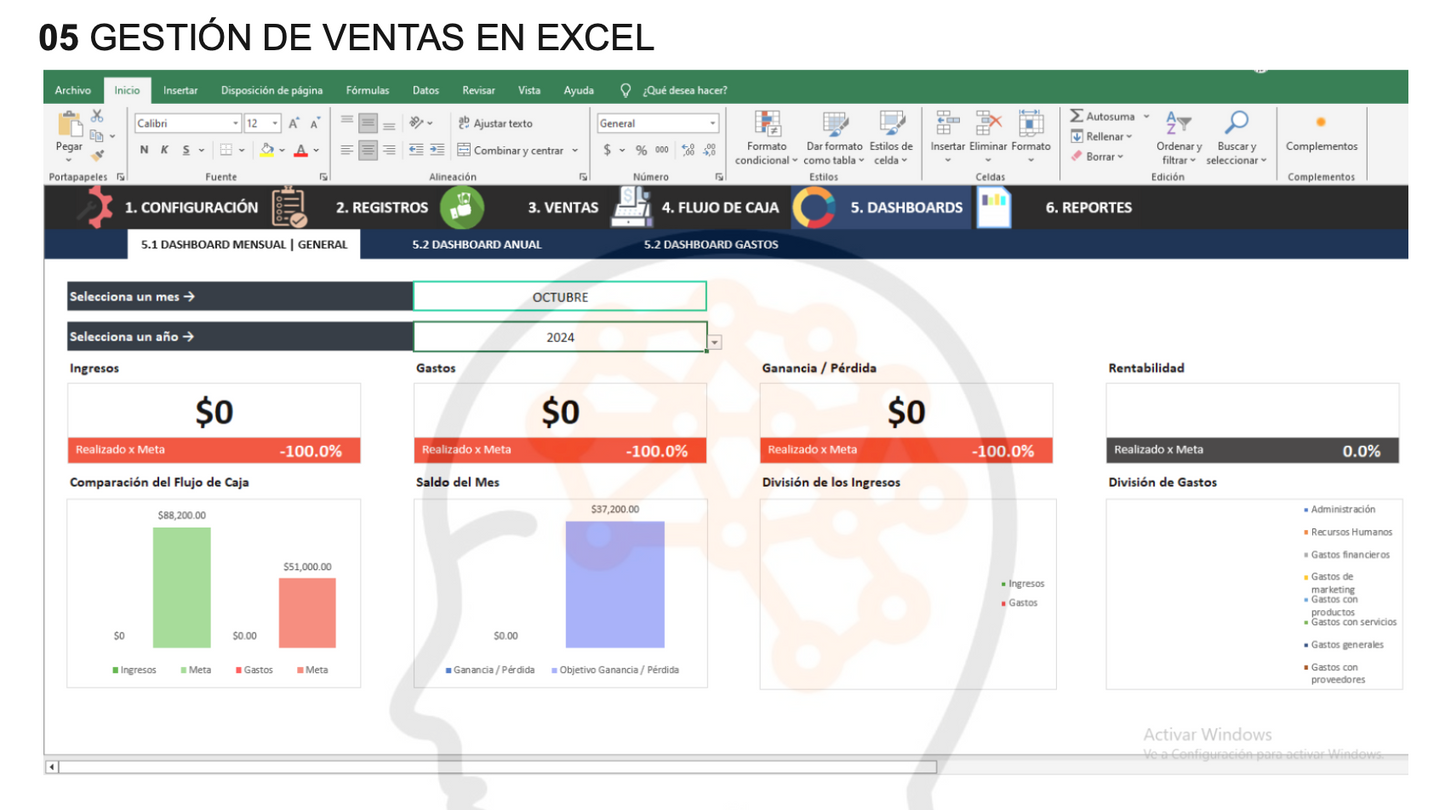Click the Cut scissors icon
The image size is (1445, 810).
(x=97, y=117)
